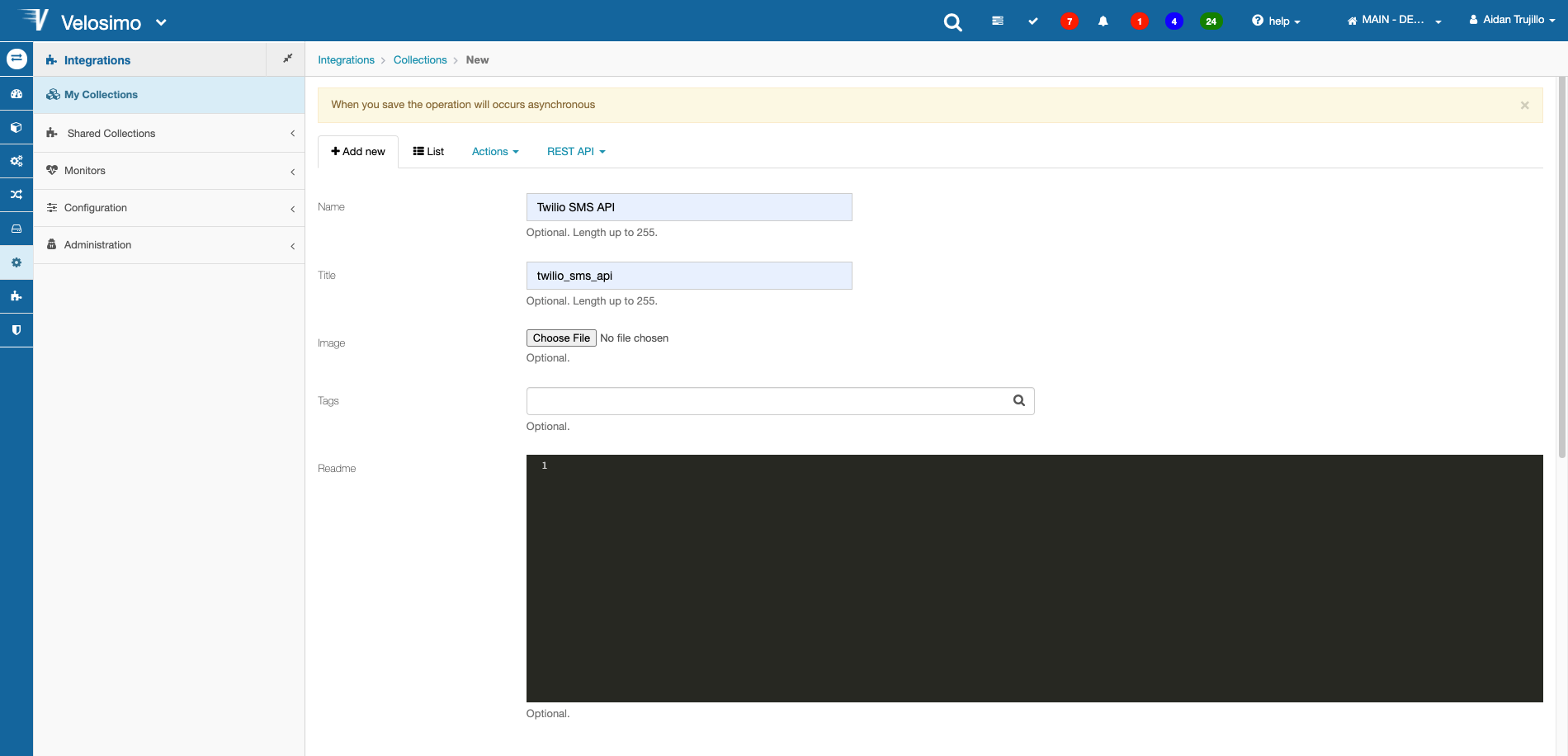Click the server list icon in header
This screenshot has height=756, width=1568.
pyautogui.click(x=998, y=21)
